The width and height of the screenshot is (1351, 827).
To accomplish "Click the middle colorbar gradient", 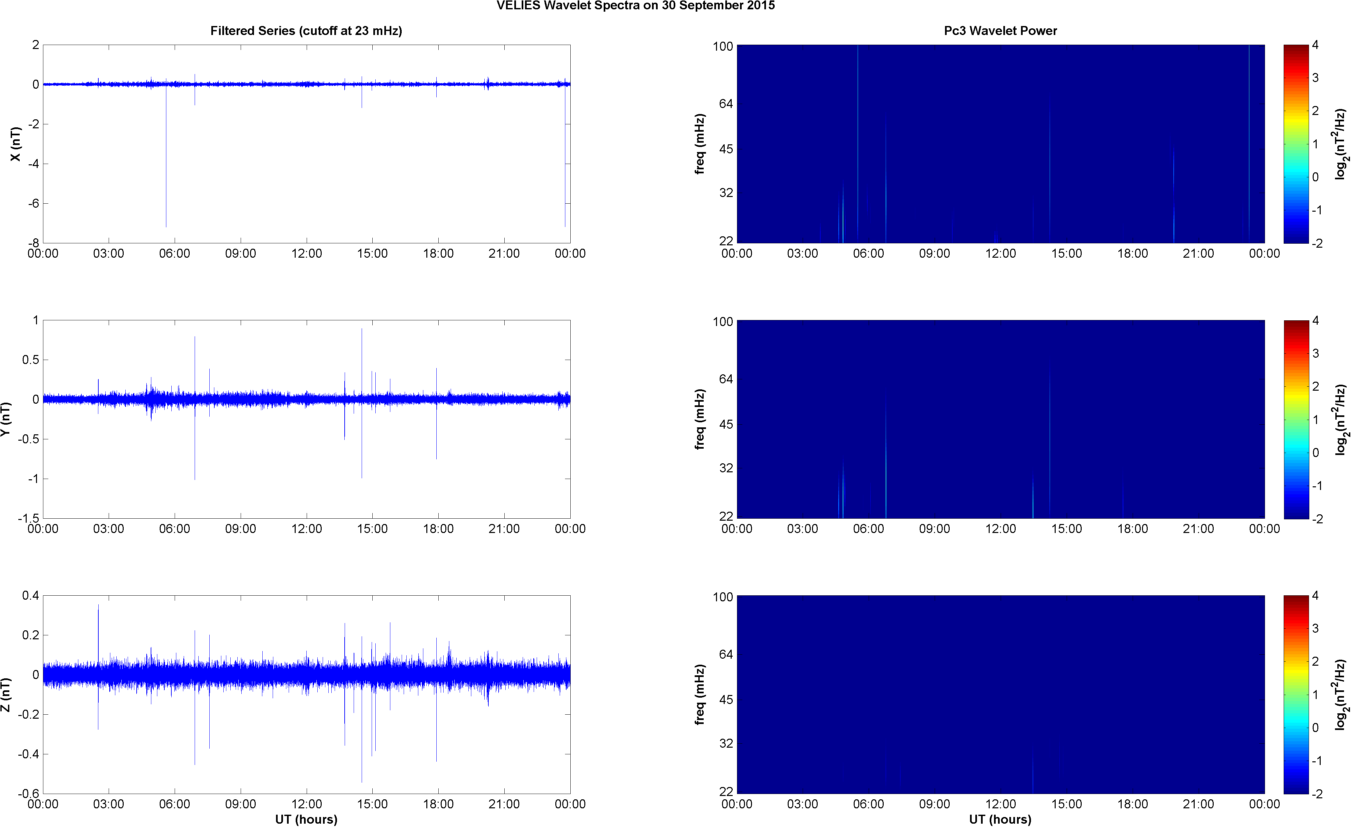I will pyautogui.click(x=1294, y=419).
